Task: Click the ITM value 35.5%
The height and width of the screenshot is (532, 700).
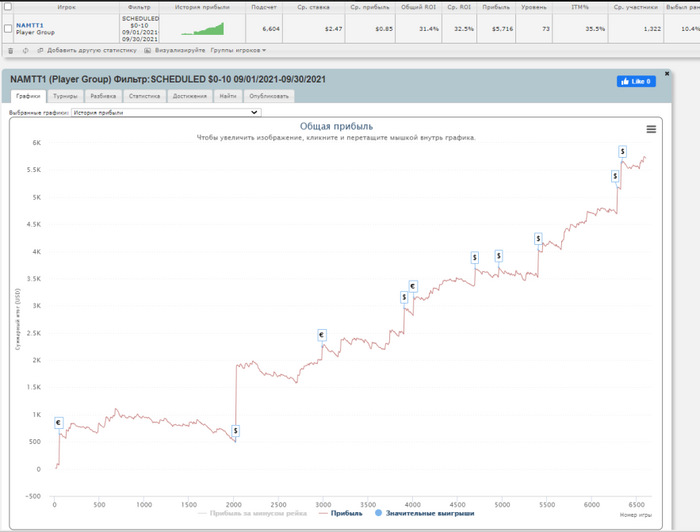Action: 595,29
